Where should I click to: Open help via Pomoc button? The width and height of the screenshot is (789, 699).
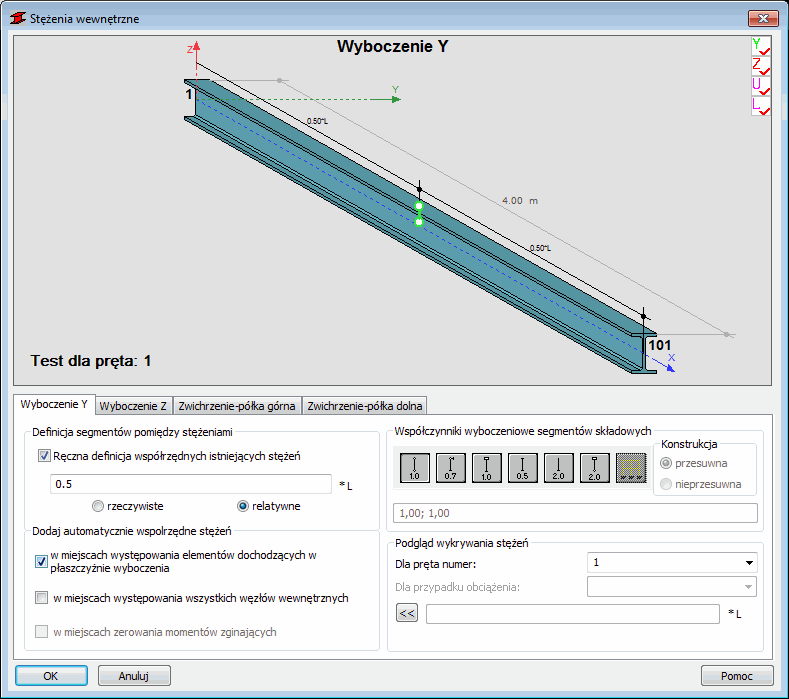click(x=737, y=676)
